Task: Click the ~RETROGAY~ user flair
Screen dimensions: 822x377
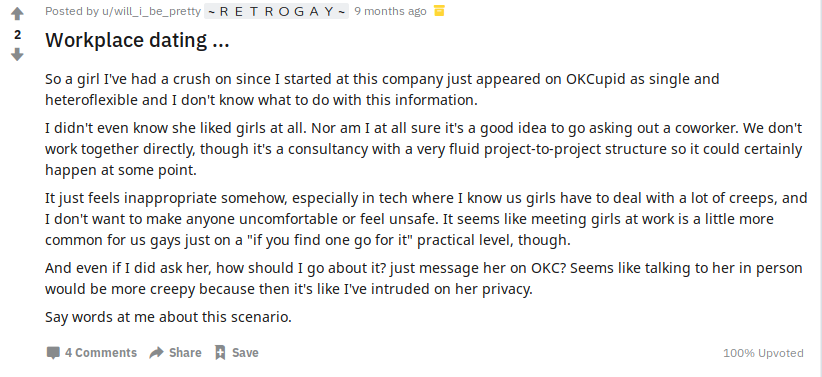Action: tap(276, 11)
